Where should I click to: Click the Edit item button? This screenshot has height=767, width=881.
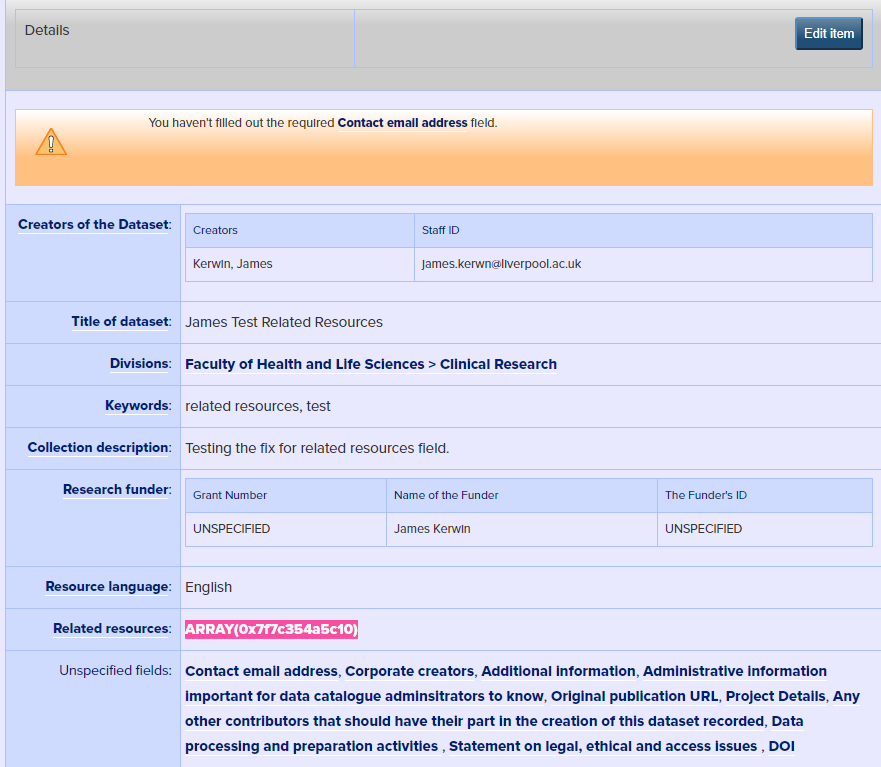coord(828,33)
